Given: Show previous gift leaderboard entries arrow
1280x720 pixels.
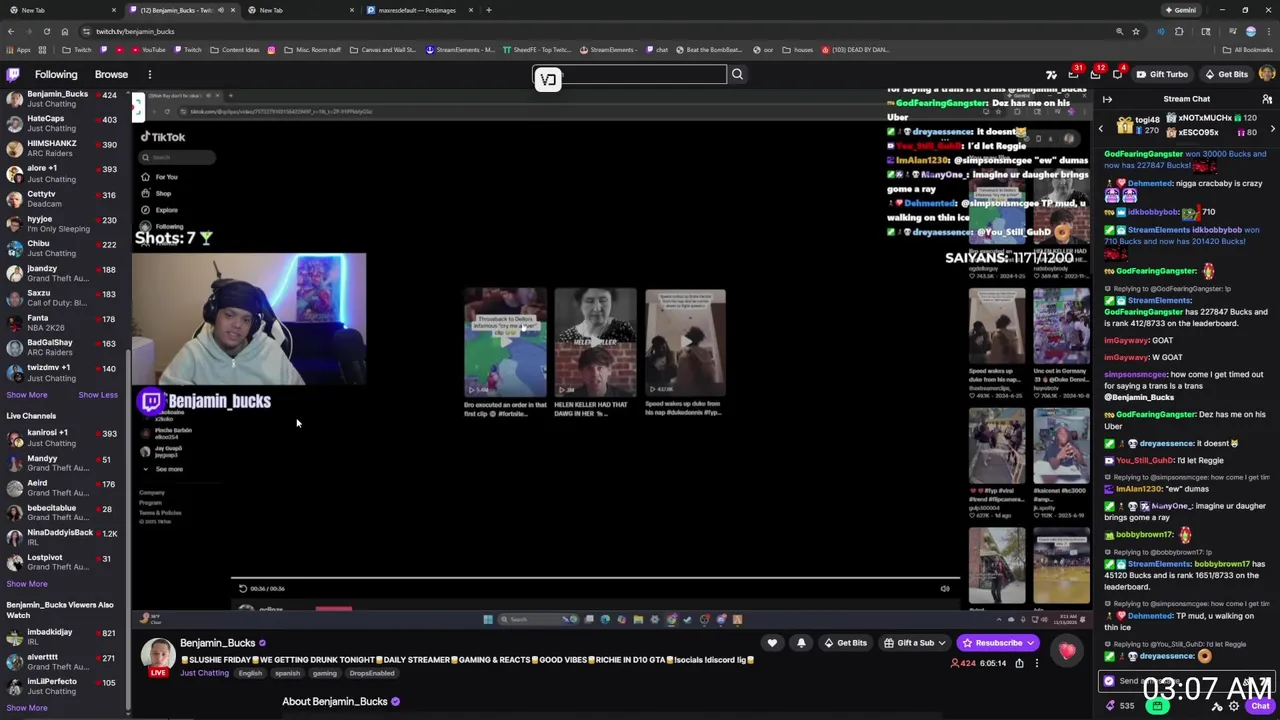Looking at the screenshot, I should [1101, 129].
